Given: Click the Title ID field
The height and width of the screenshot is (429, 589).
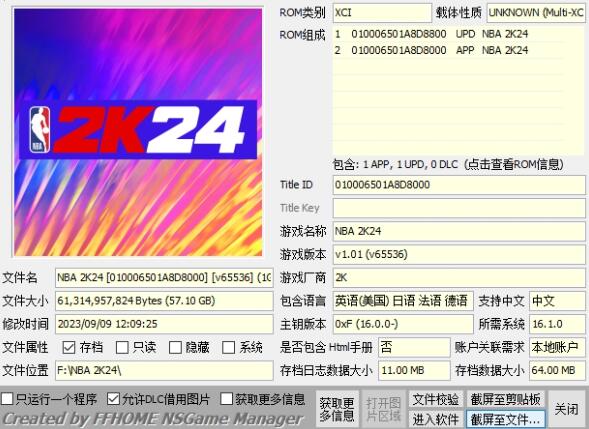Looking at the screenshot, I should [459, 185].
